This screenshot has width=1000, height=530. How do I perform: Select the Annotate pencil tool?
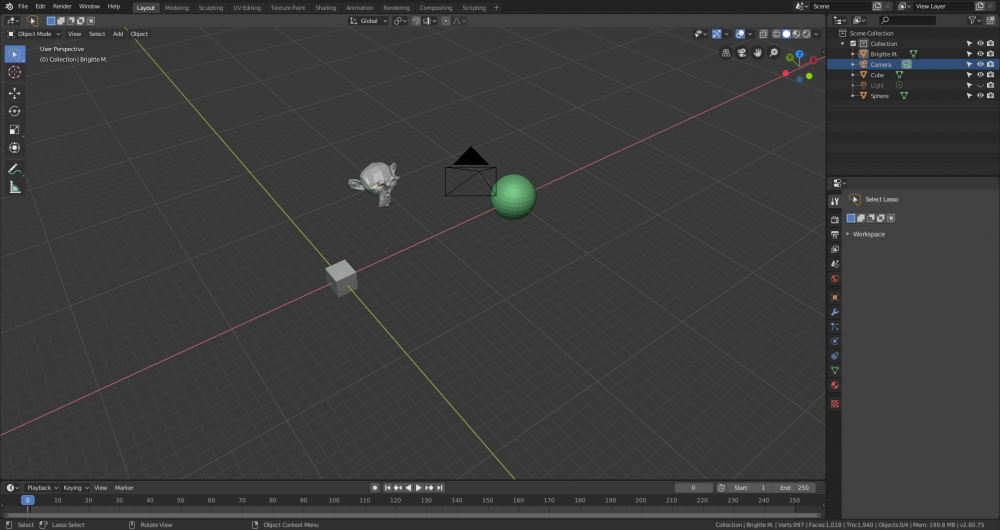(x=15, y=169)
